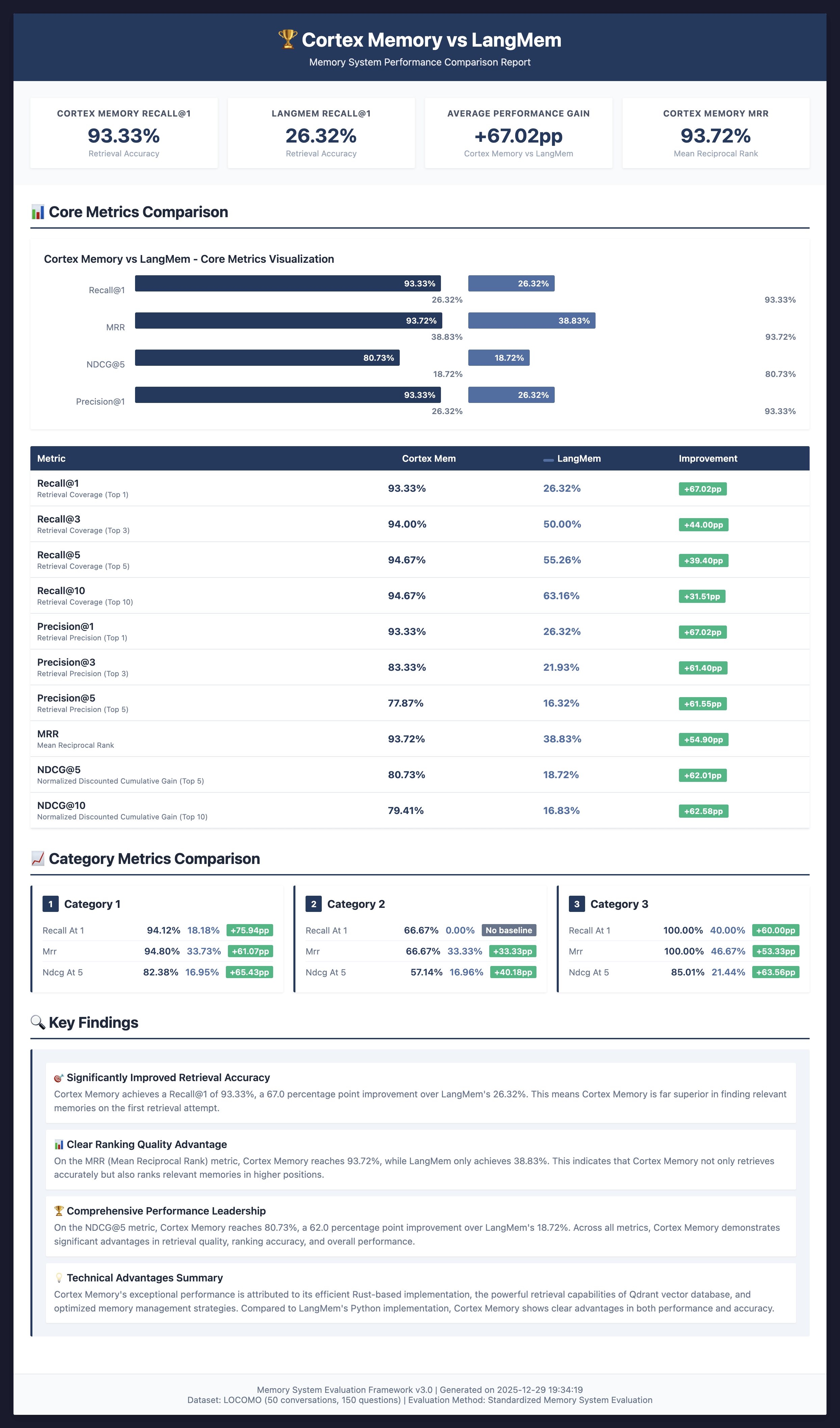This screenshot has height=1428, width=840.
Task: Click the trophy icon next to Comprehensive Performance Leadership
Action: point(58,1211)
